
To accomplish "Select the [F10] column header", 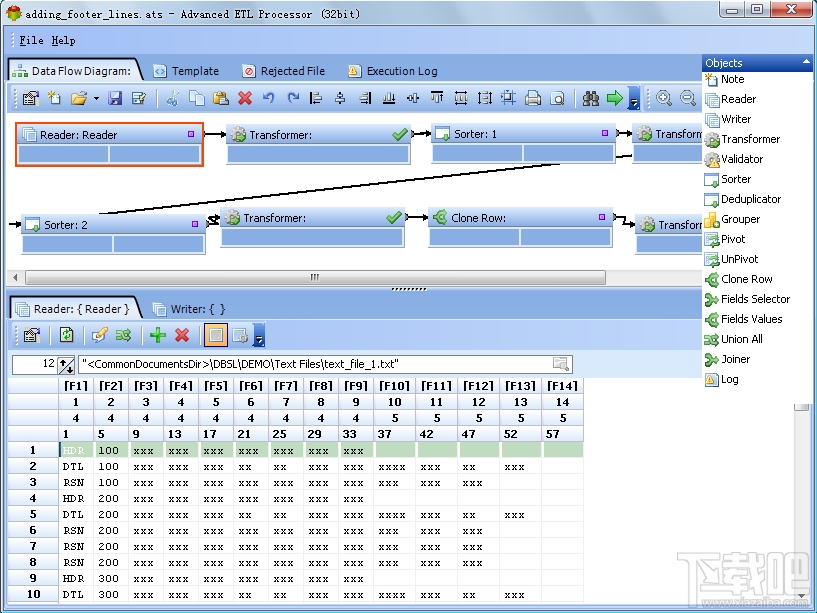I will pyautogui.click(x=394, y=386).
